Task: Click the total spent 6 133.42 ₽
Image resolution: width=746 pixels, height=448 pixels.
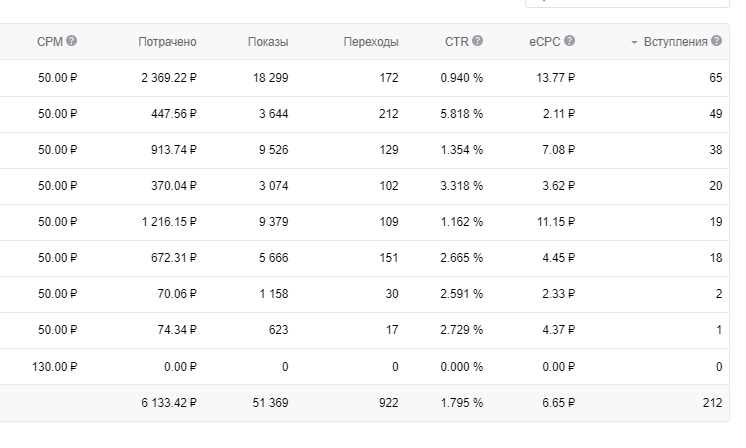Action: 169,403
